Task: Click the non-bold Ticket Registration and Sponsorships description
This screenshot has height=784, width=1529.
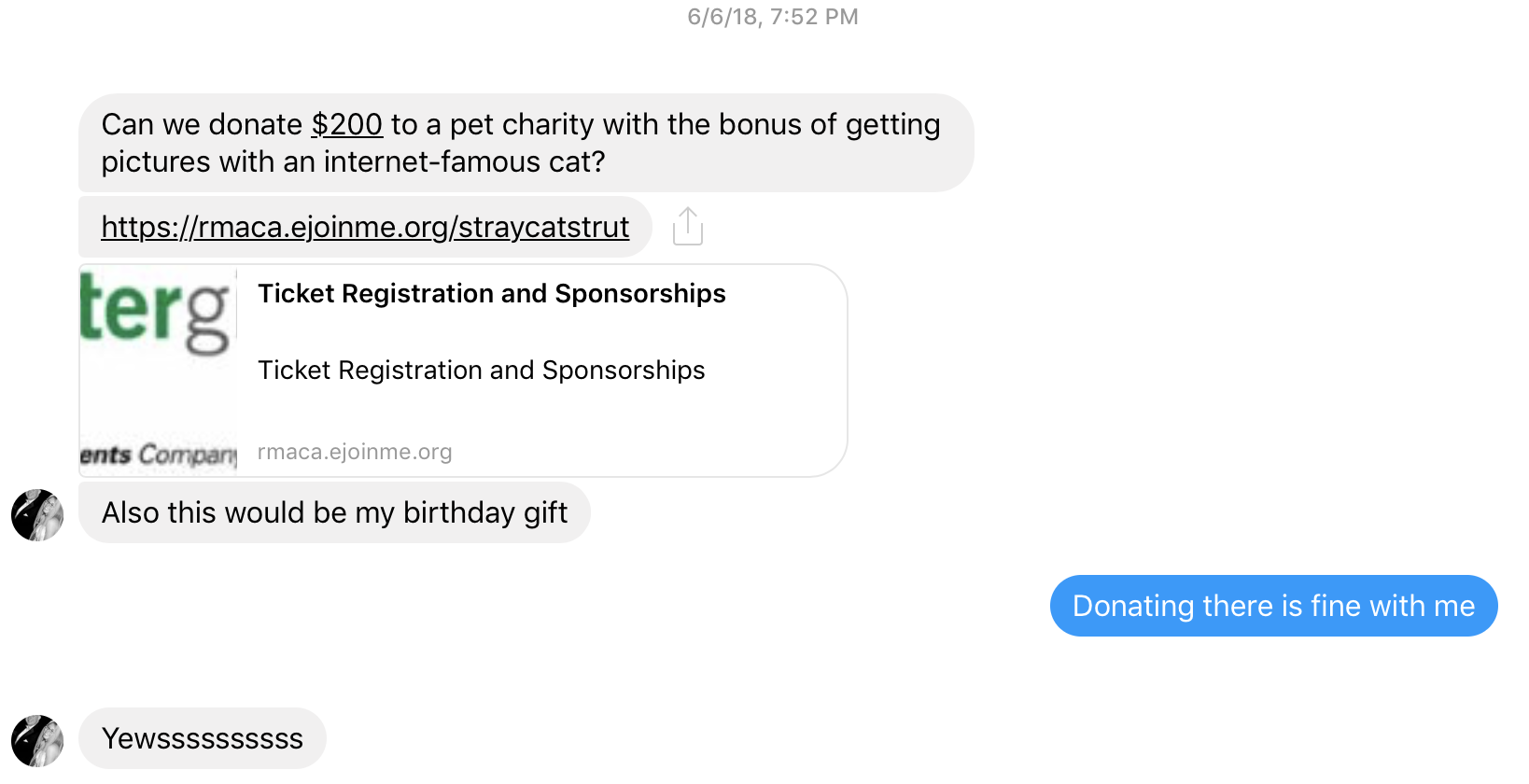Action: point(481,371)
